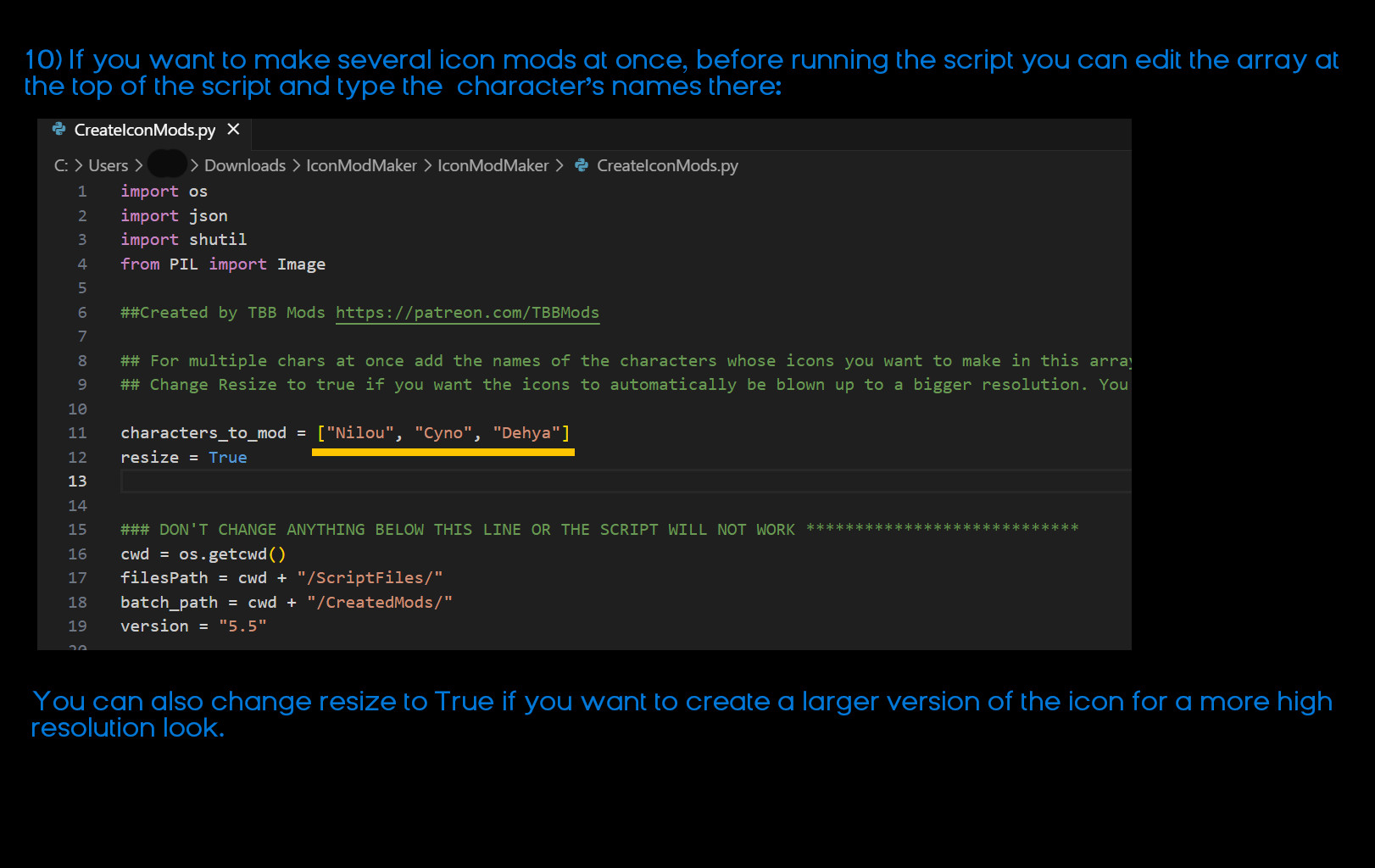Click line number 11 in gutter
The image size is (1375, 868).
click(77, 433)
